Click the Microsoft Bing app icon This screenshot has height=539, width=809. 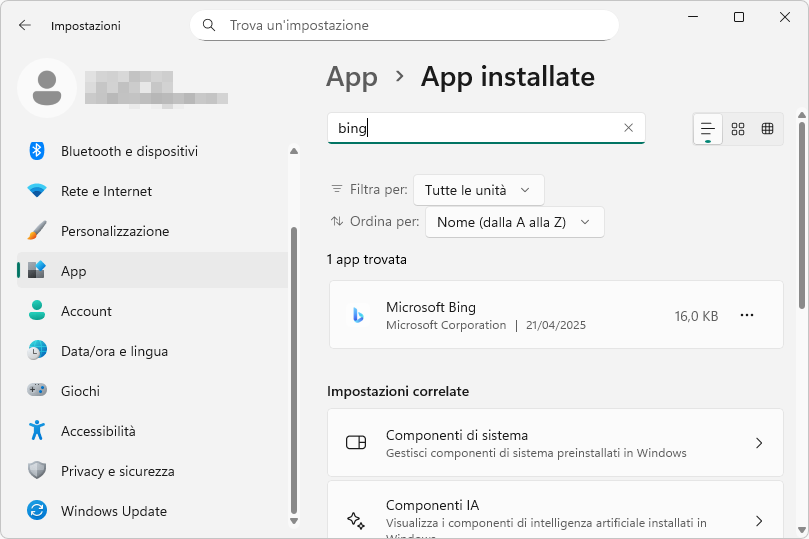click(x=358, y=315)
